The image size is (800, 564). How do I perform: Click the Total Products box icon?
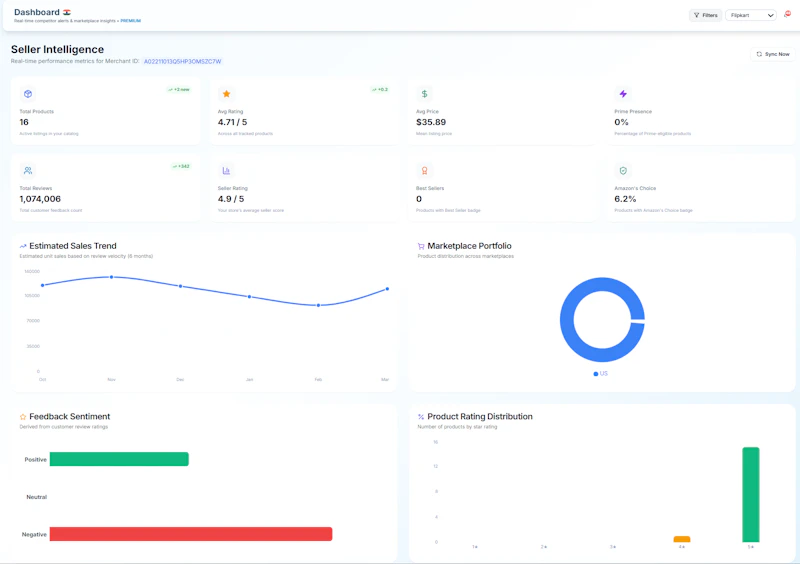click(28, 94)
